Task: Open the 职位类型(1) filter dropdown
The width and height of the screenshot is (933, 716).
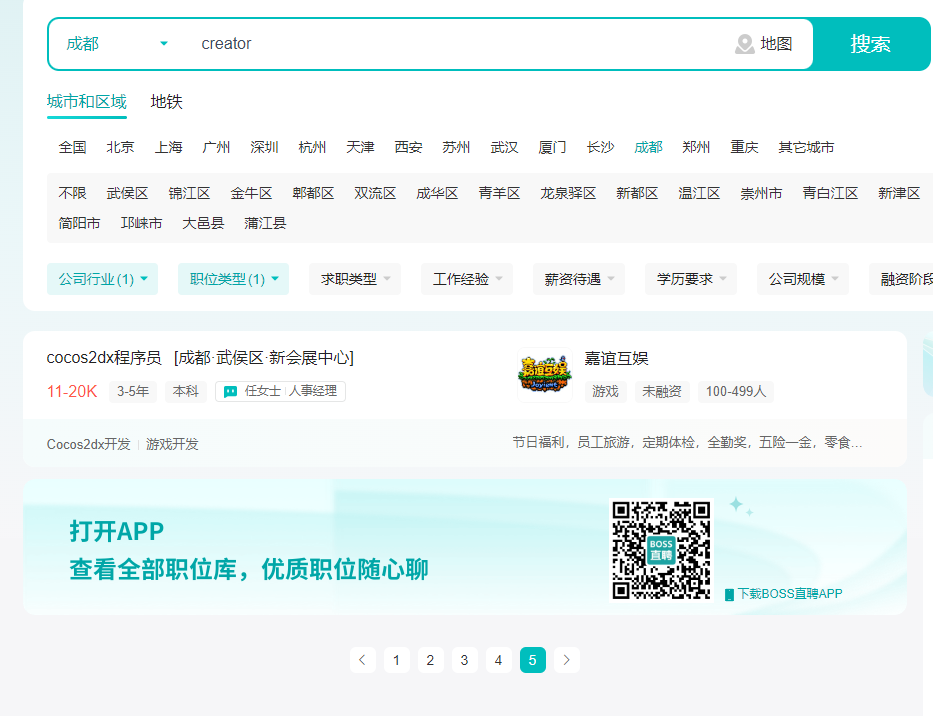Action: click(x=233, y=279)
